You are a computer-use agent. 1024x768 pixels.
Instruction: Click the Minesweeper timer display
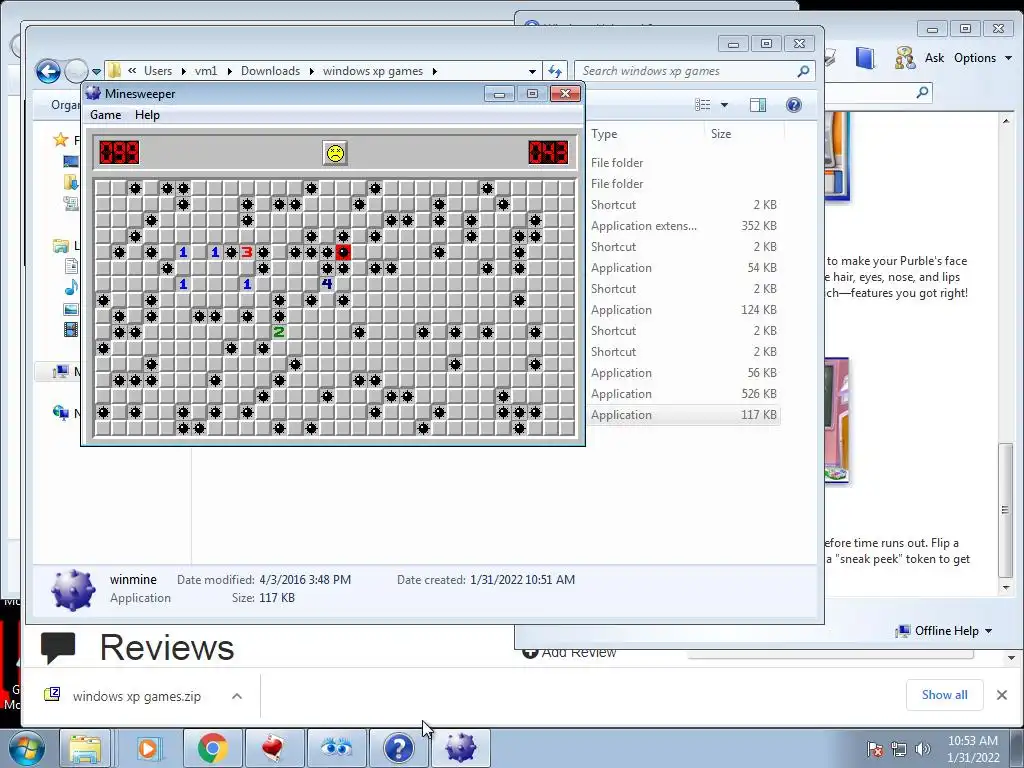(x=548, y=153)
